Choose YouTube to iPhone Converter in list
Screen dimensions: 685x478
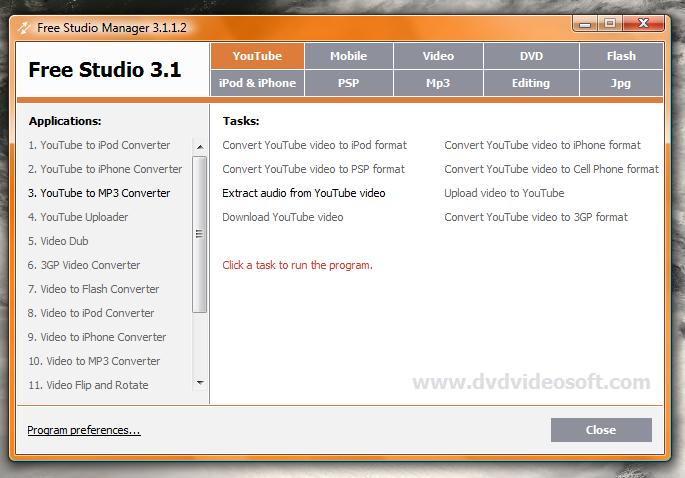coord(105,169)
